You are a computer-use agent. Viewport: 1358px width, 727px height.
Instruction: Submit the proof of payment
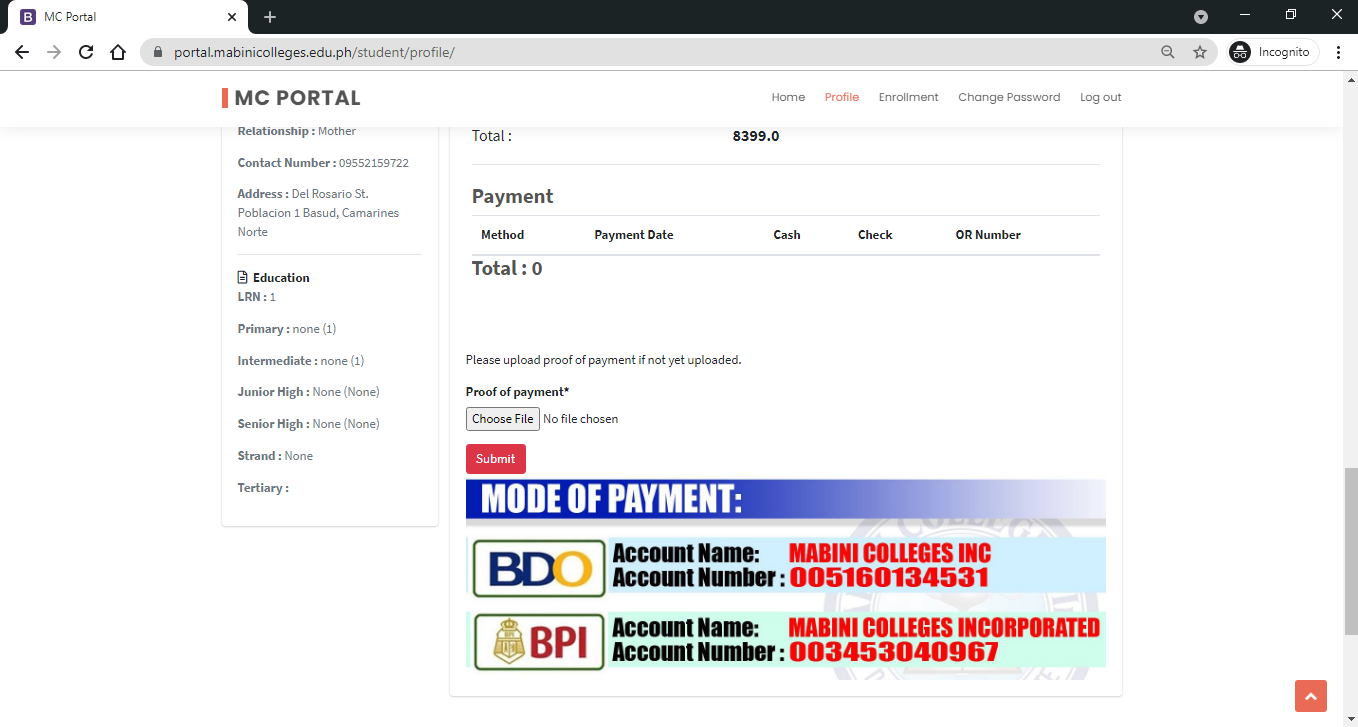click(x=495, y=459)
